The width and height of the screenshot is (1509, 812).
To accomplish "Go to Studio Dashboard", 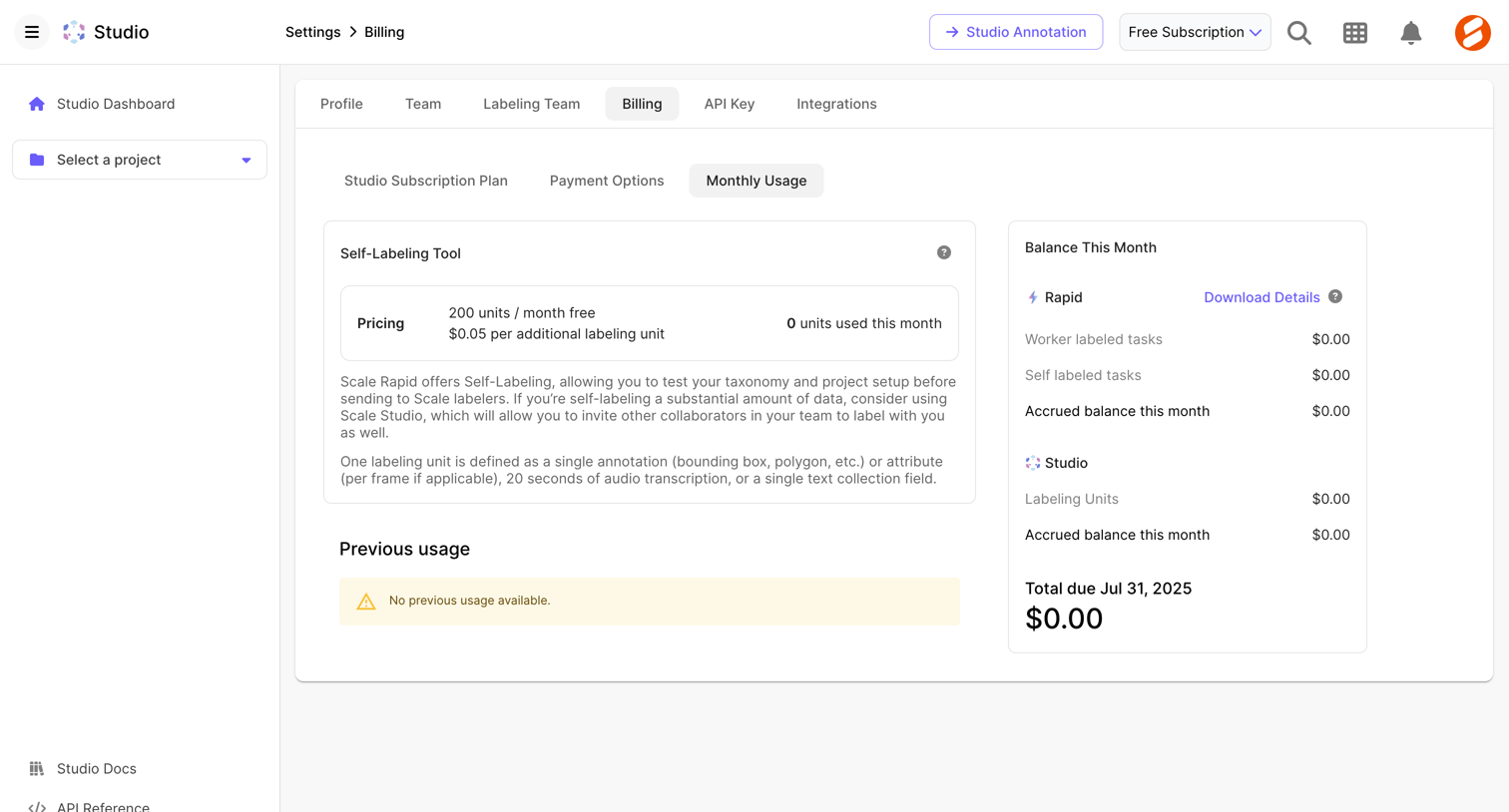I will 116,104.
